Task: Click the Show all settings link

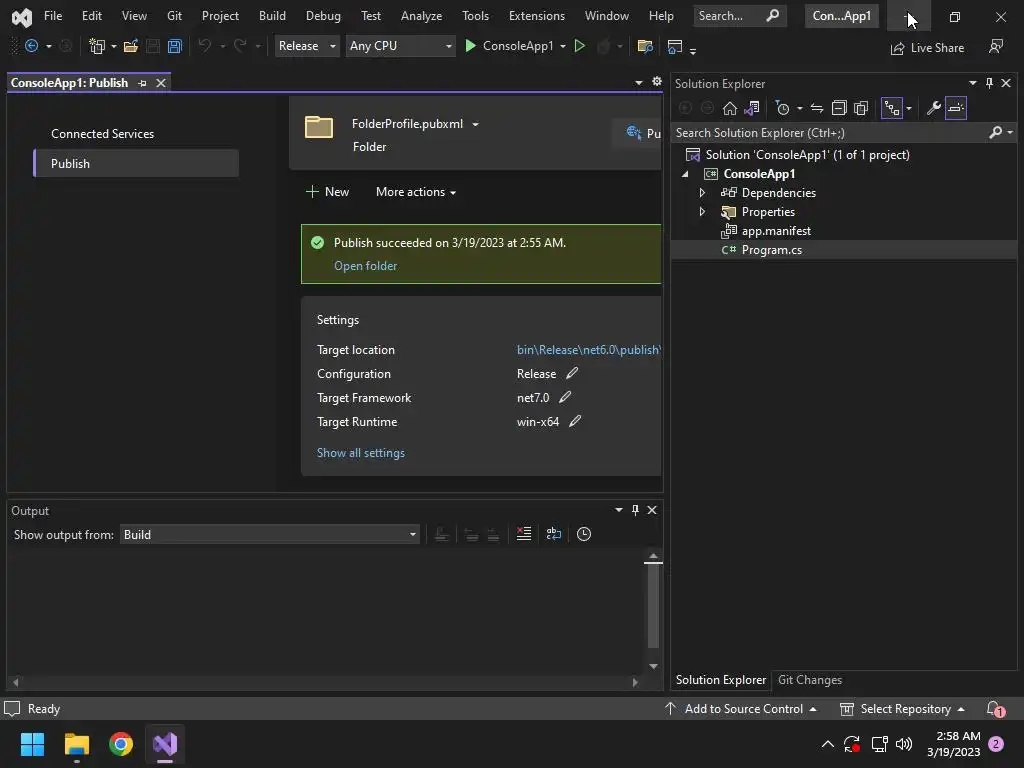Action: (x=360, y=453)
